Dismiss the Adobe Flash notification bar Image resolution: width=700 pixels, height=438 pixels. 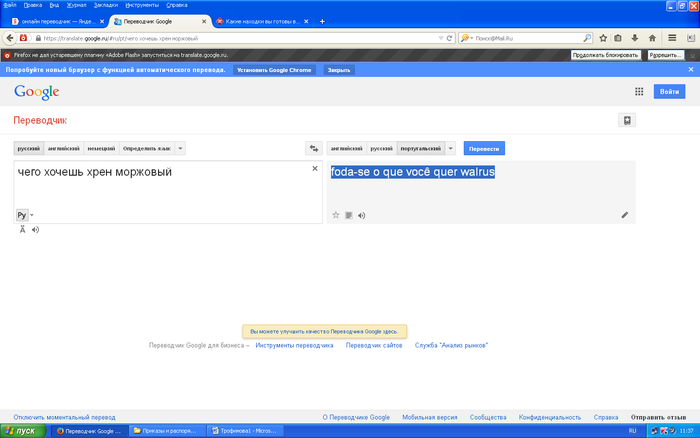[x=693, y=56]
